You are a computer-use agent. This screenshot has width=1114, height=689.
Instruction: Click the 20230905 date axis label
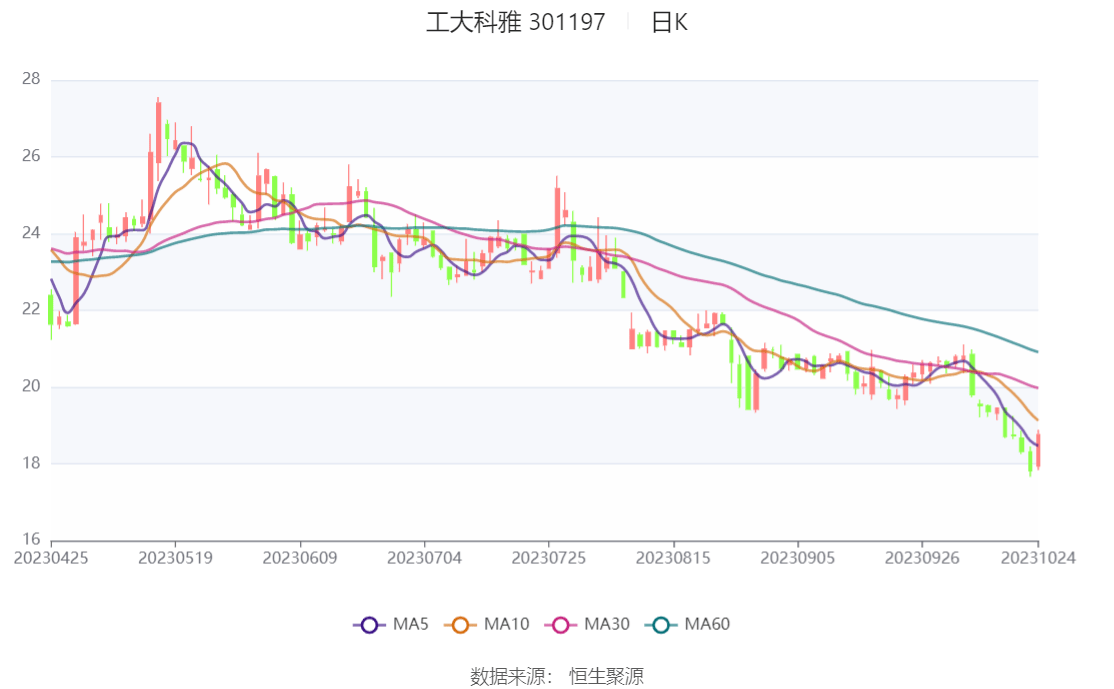coord(798,558)
